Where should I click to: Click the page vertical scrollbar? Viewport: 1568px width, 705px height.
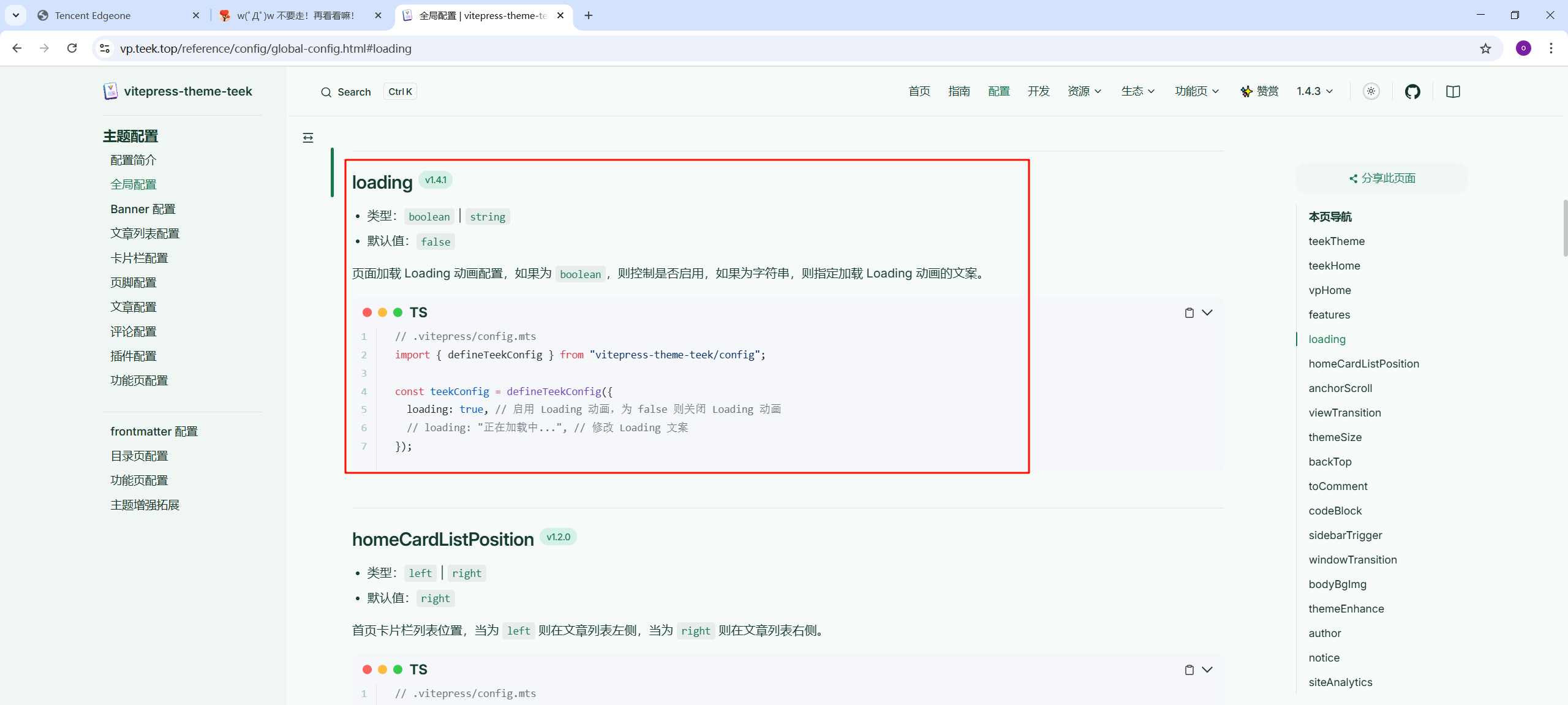point(1565,228)
